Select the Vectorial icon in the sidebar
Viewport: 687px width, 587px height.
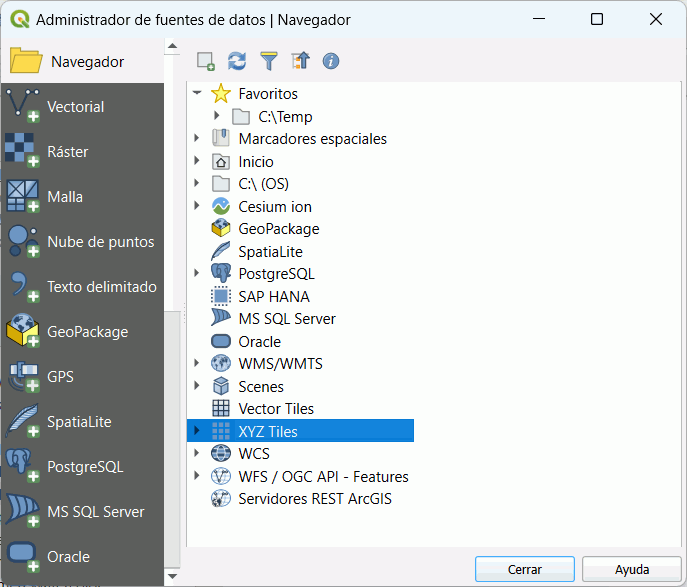[23, 106]
